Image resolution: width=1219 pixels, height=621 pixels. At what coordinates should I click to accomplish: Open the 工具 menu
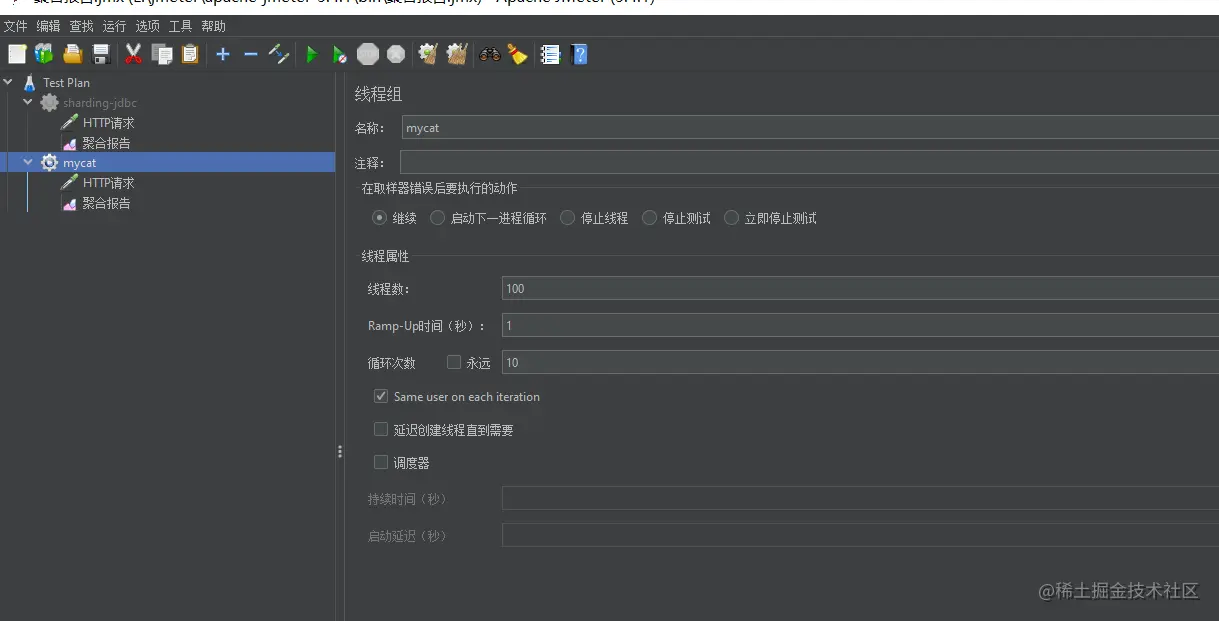pos(180,26)
